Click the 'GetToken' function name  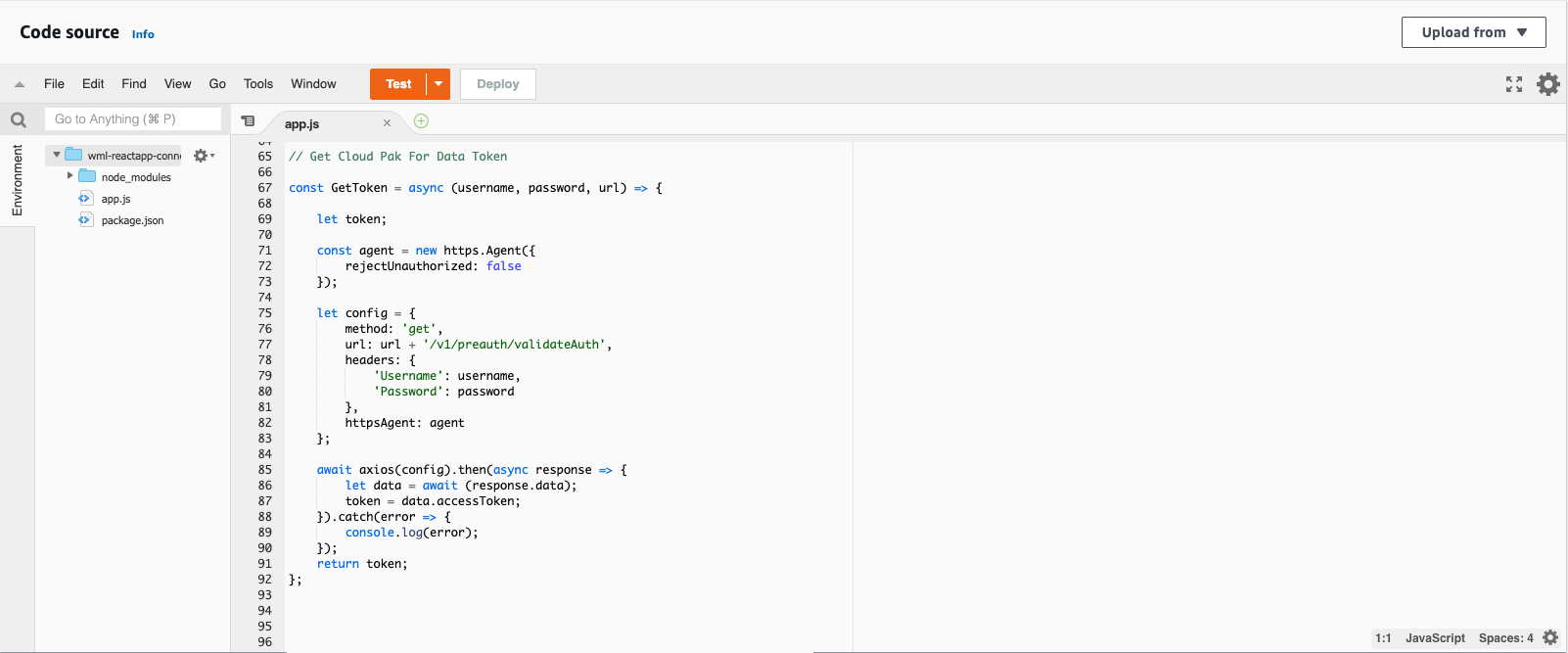[359, 188]
